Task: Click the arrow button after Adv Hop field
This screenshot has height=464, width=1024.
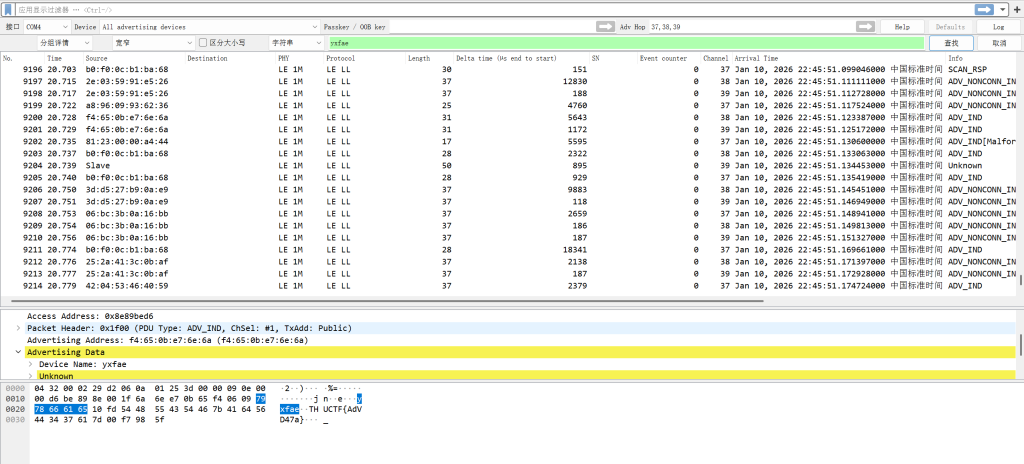Action: point(865,26)
